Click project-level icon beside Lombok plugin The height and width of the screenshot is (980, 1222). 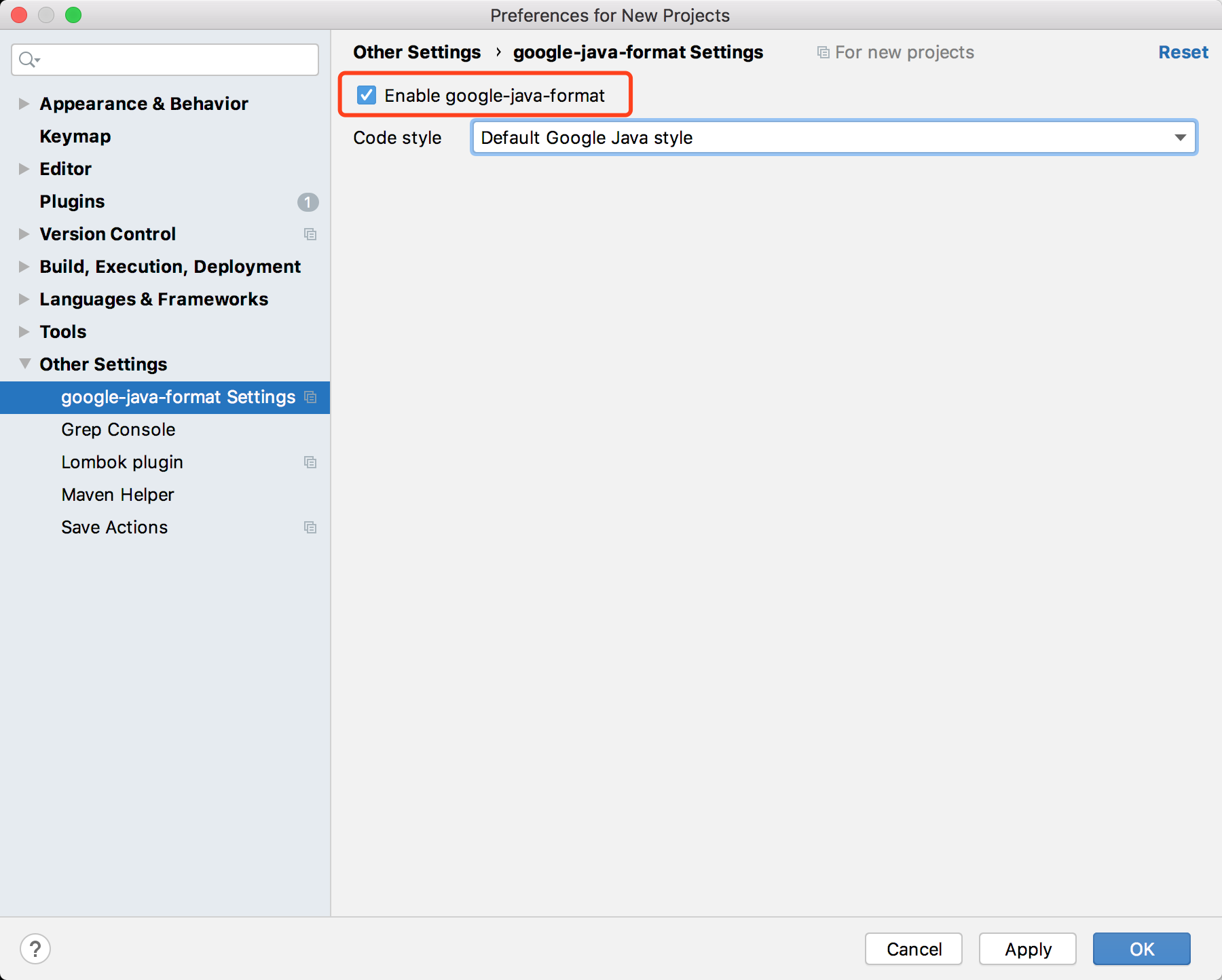coord(310,462)
